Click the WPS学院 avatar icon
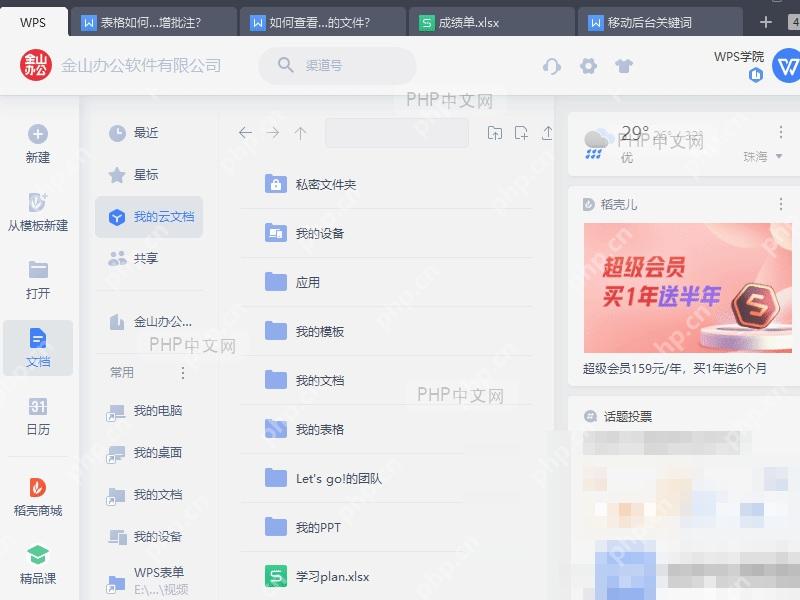Screen dimensions: 800x600 (787, 66)
